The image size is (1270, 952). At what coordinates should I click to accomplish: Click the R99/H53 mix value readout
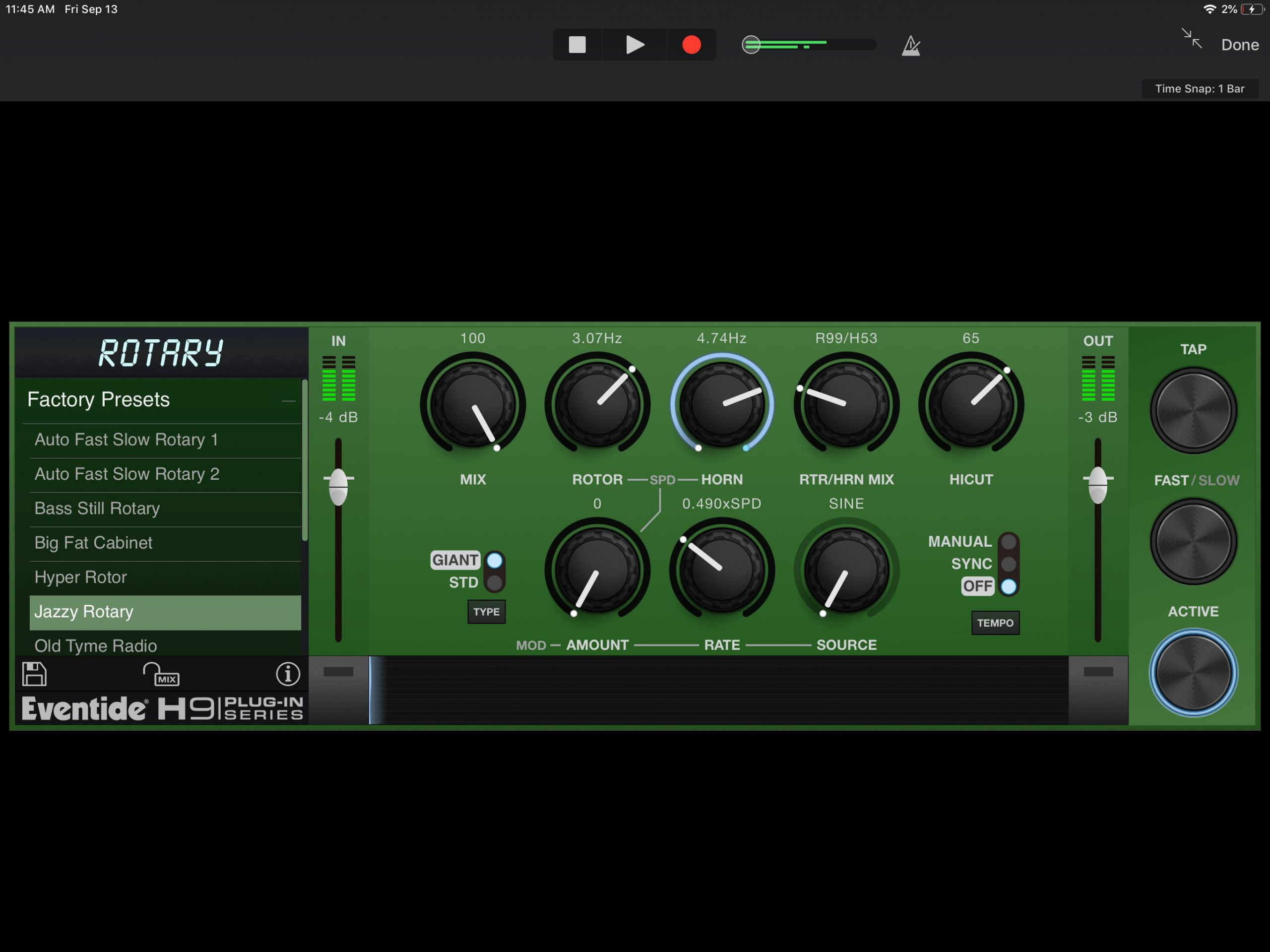click(x=846, y=338)
